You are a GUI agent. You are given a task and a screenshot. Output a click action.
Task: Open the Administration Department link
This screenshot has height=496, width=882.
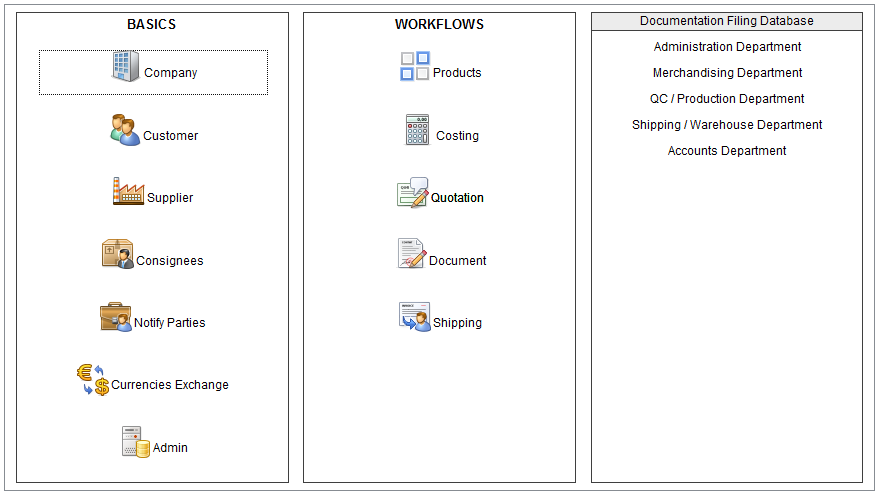pyautogui.click(x=727, y=47)
